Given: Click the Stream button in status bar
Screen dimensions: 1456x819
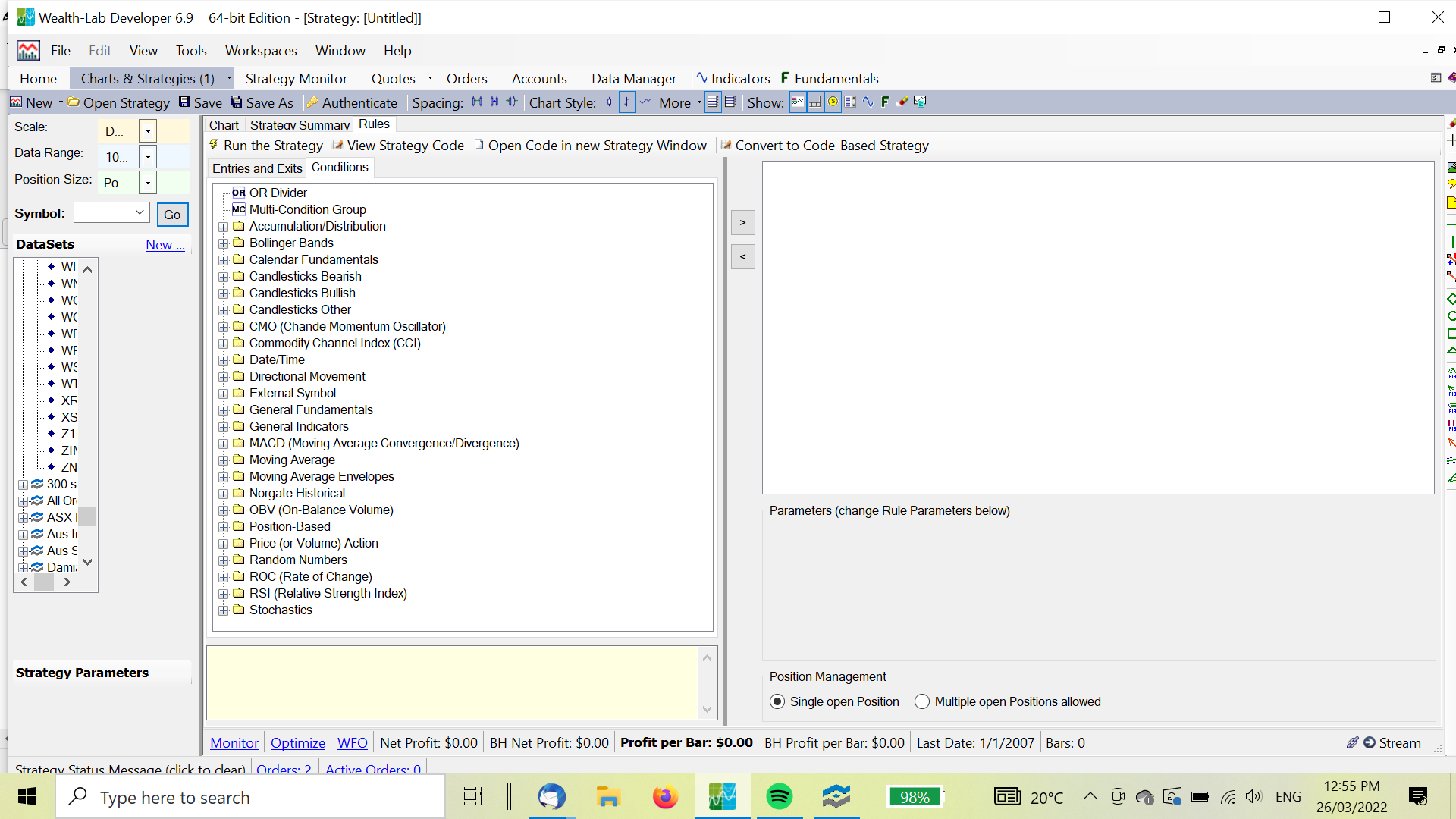Looking at the screenshot, I should (1392, 743).
